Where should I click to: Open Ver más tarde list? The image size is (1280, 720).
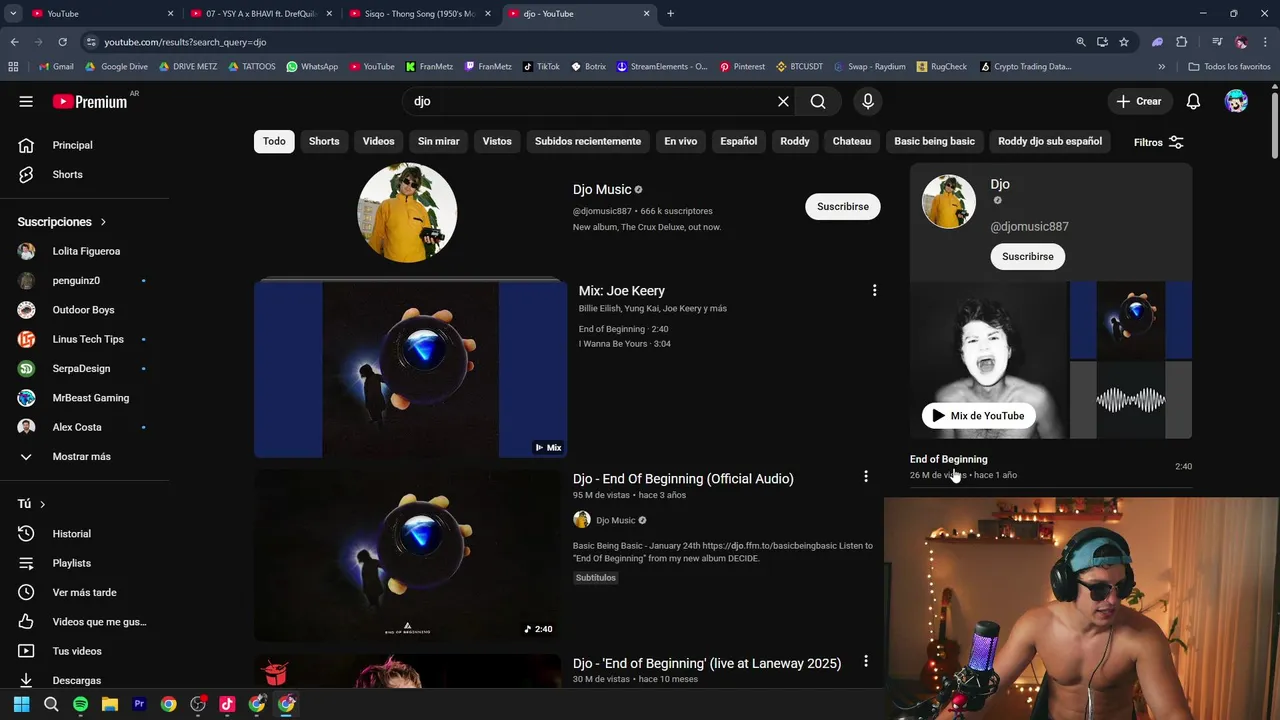83,592
